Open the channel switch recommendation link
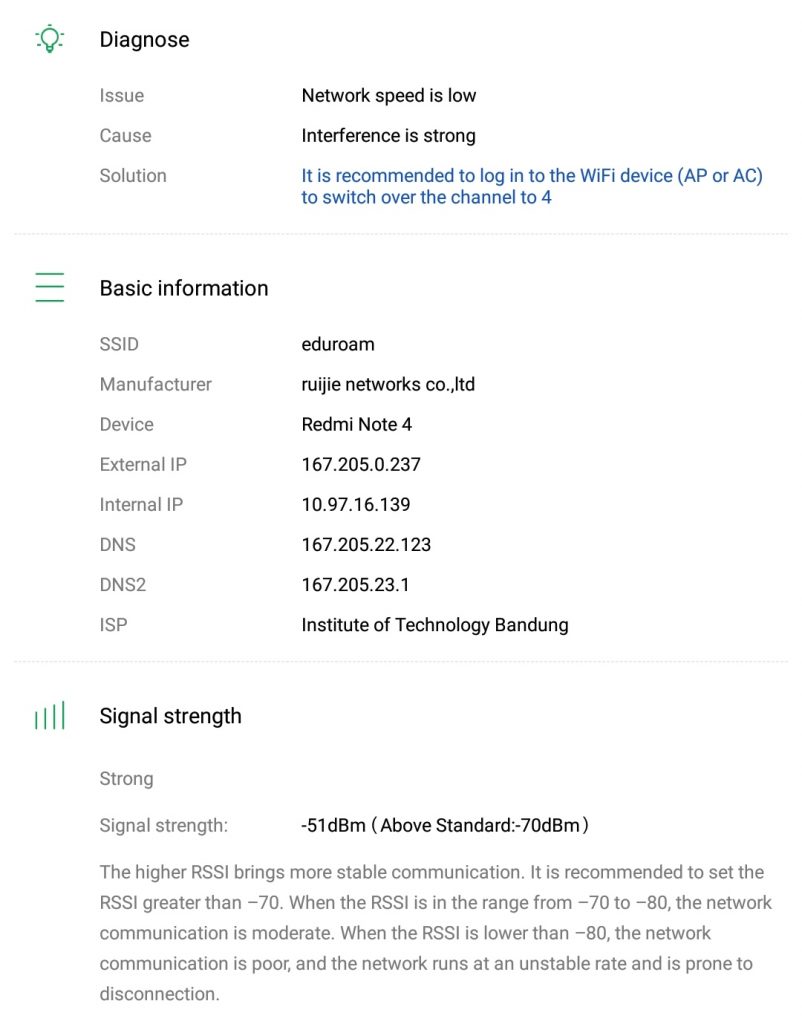Screen dimensions: 802x1024 [x=531, y=186]
